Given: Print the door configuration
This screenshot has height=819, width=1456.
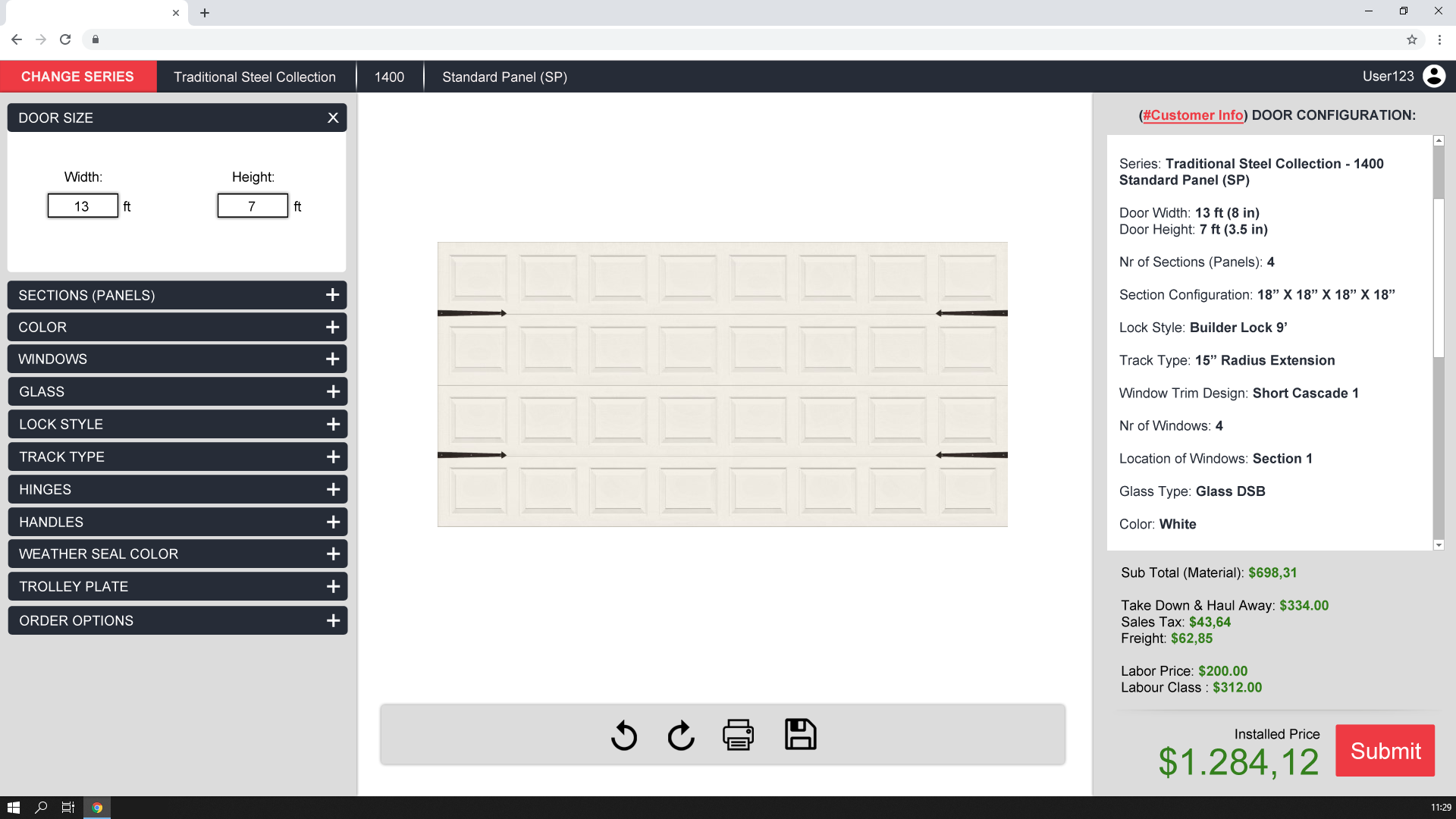Looking at the screenshot, I should pyautogui.click(x=738, y=735).
